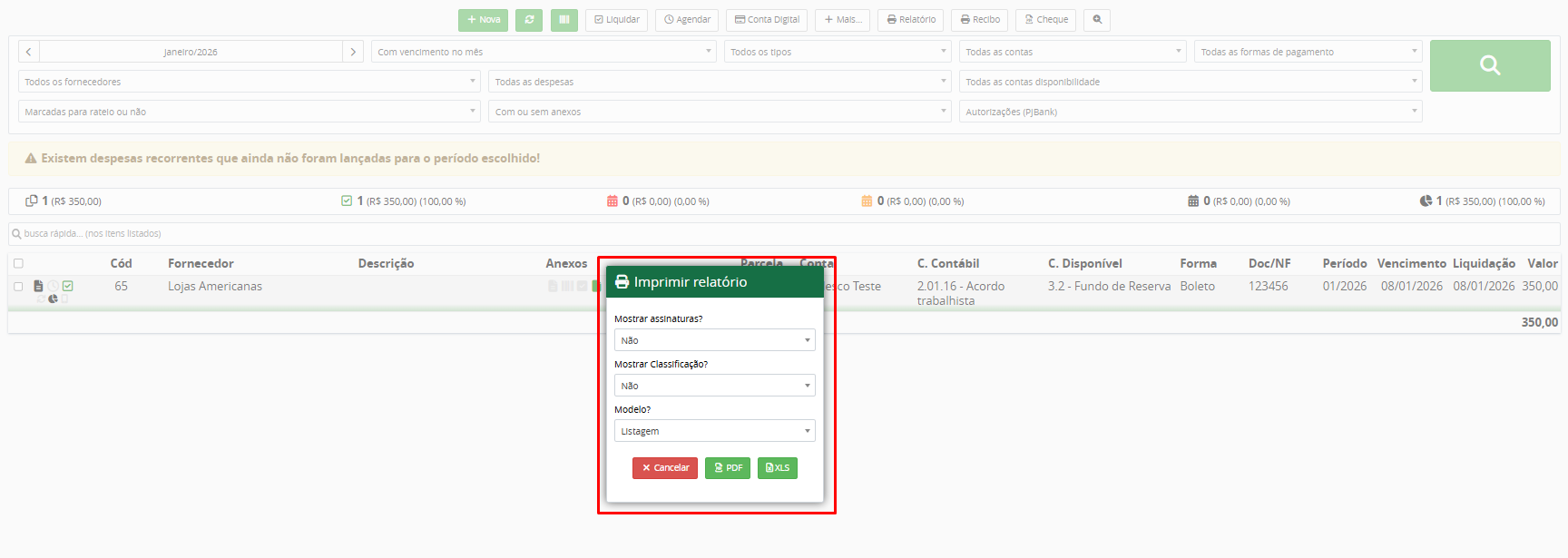Click the barcode icon button in toolbar

click(x=563, y=20)
